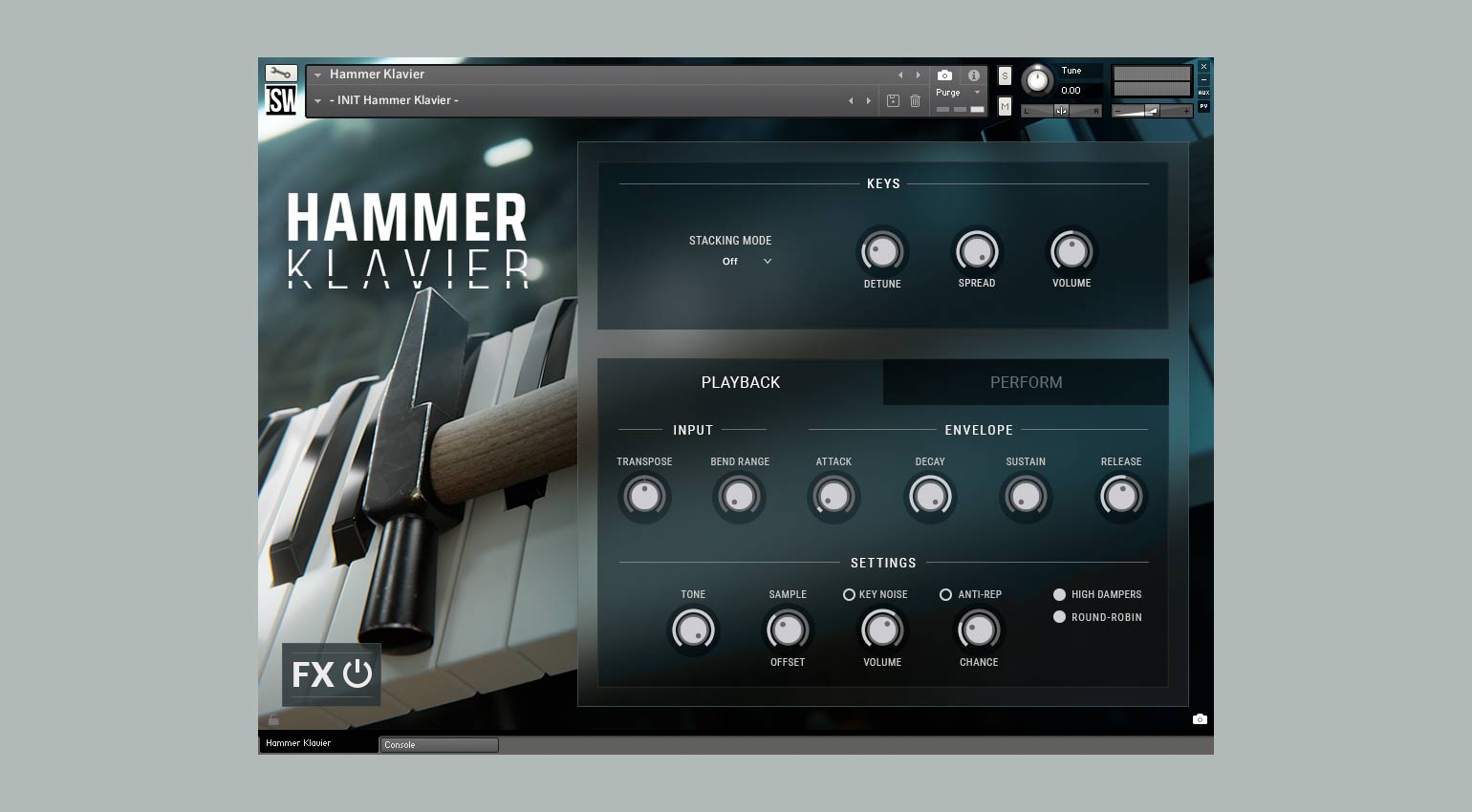
Task: Minimize the instrument with header minus button
Action: pyautogui.click(x=1203, y=79)
